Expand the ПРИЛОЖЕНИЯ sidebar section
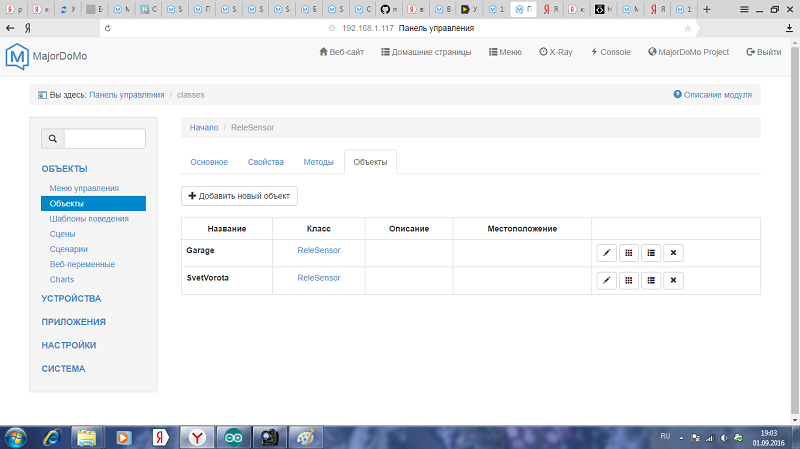The height and width of the screenshot is (449, 800). point(73,322)
